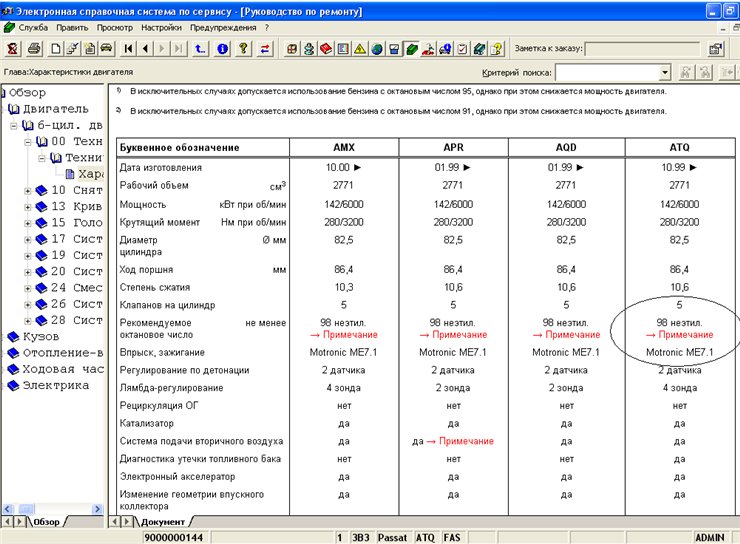Click the dark teal book icon
The width and height of the screenshot is (740, 544).
479,49
